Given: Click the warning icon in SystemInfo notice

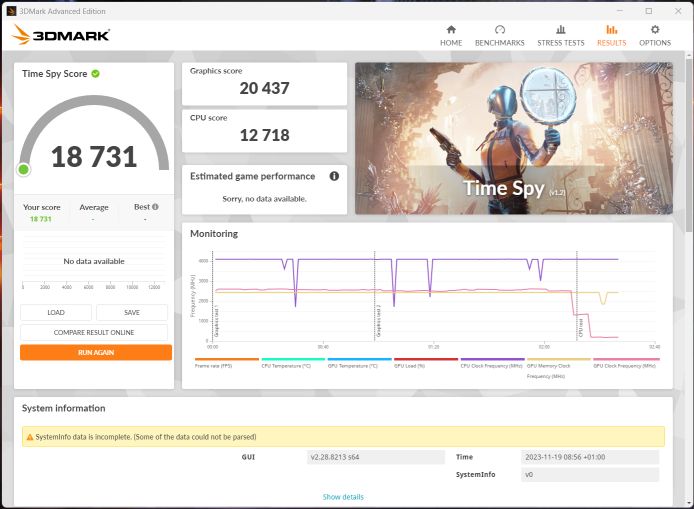Looking at the screenshot, I should [30, 437].
